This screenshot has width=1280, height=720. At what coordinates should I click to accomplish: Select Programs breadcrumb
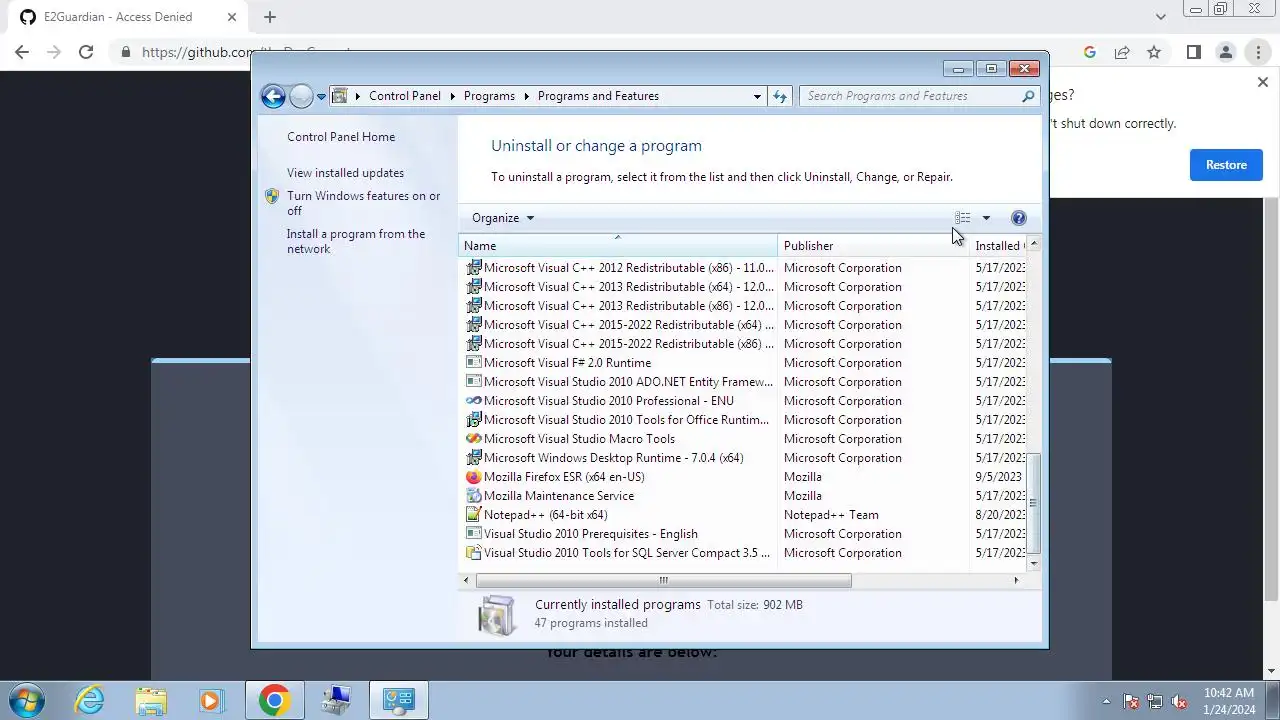click(x=489, y=96)
